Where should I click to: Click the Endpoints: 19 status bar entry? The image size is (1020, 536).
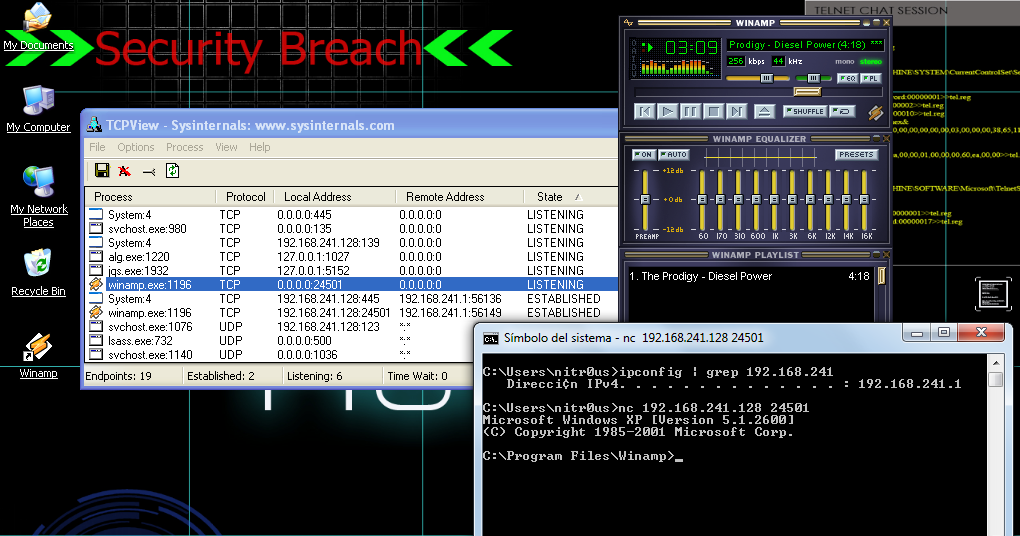pyautogui.click(x=118, y=376)
